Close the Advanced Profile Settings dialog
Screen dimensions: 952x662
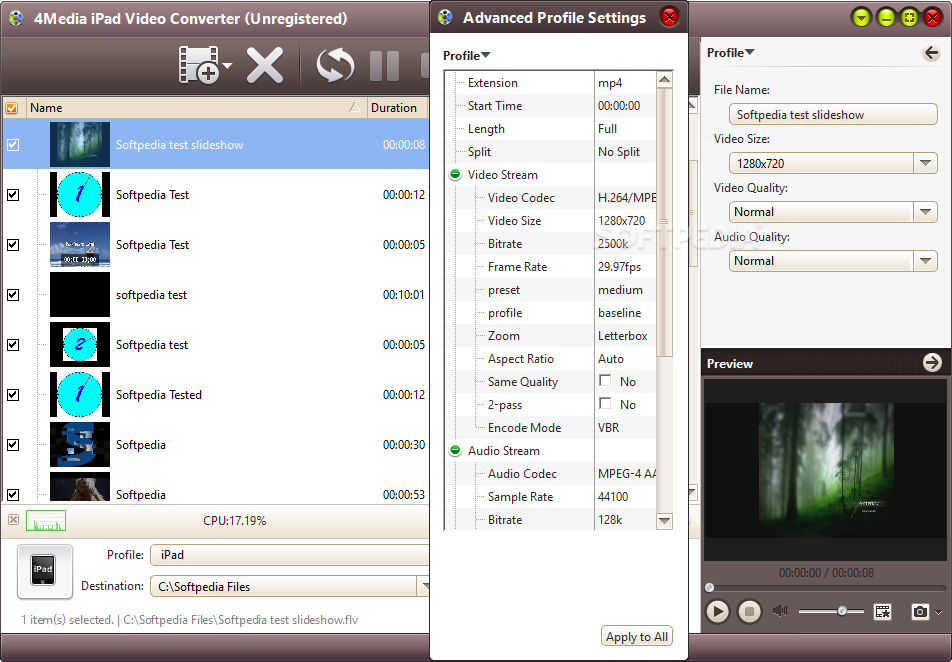pos(670,17)
